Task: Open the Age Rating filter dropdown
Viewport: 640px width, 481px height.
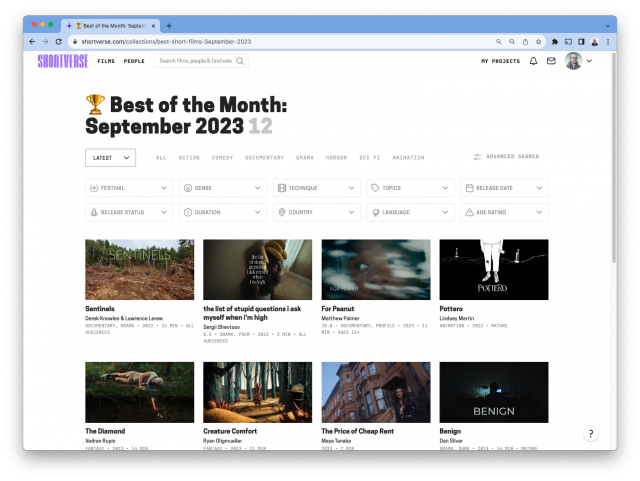Action: point(504,213)
